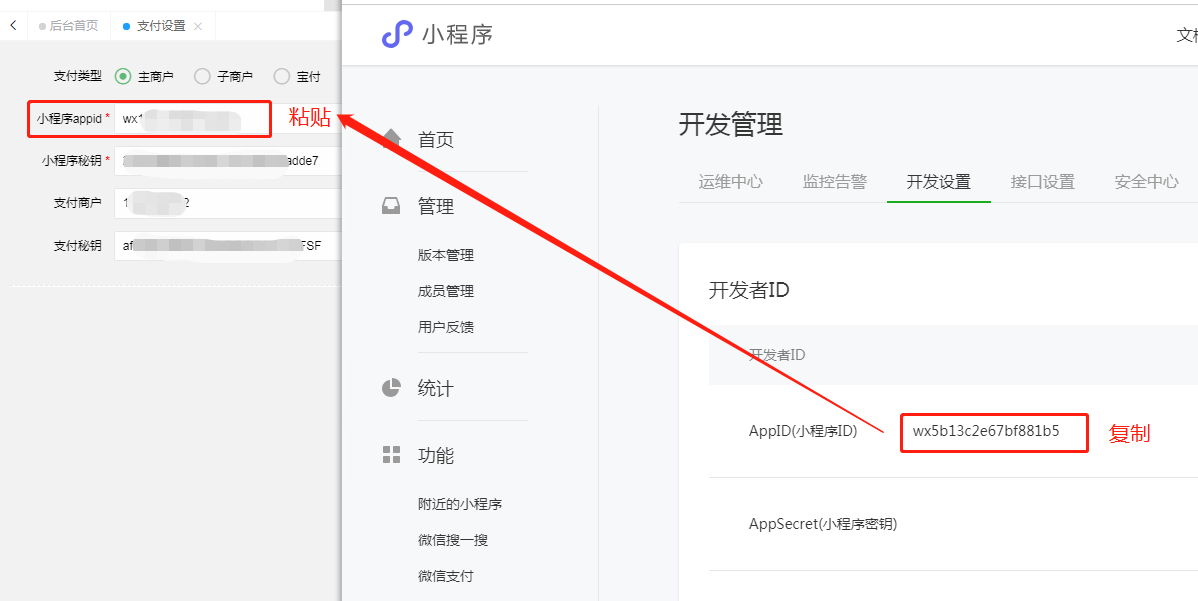Open 用户反馈 in the sidebar
The height and width of the screenshot is (601, 1198).
pos(446,327)
